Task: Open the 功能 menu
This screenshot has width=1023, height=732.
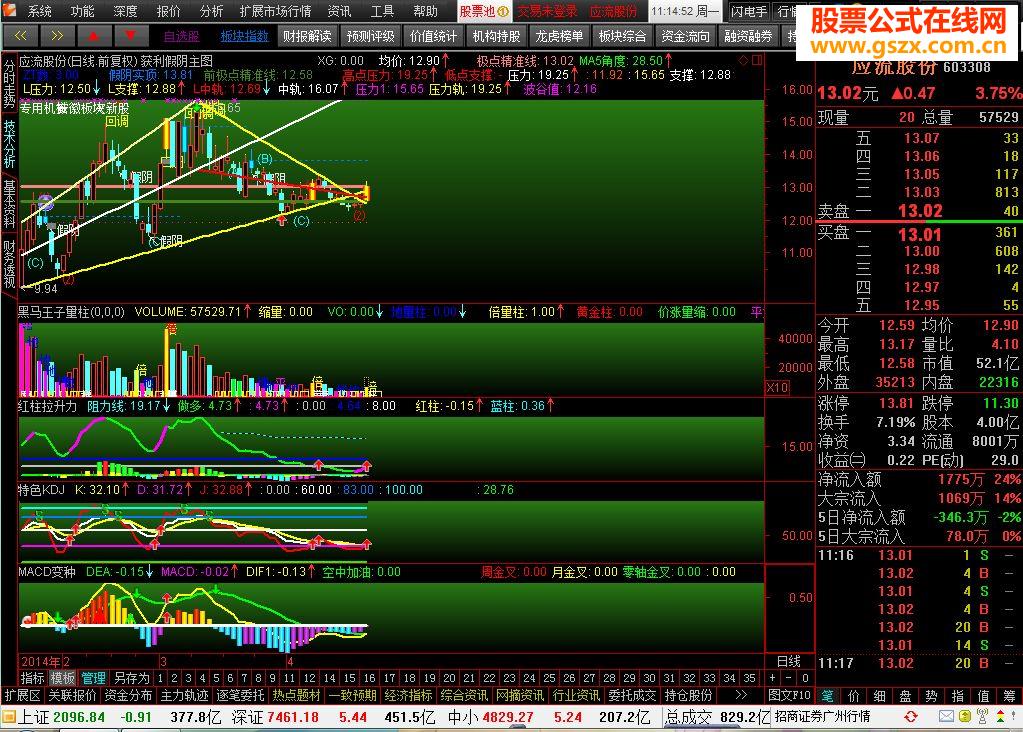Action: (x=82, y=11)
